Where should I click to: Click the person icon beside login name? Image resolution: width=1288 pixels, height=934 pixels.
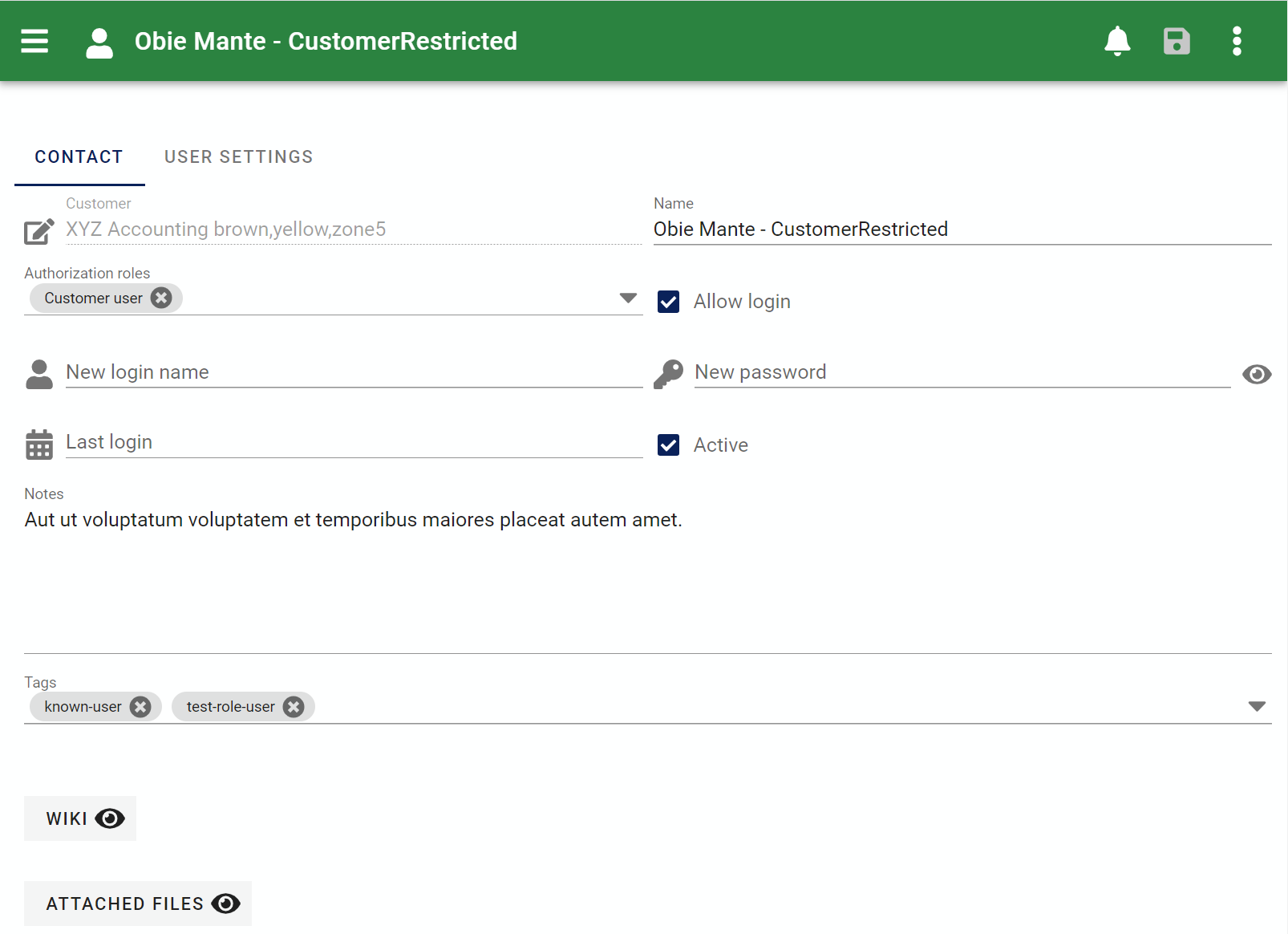38,374
